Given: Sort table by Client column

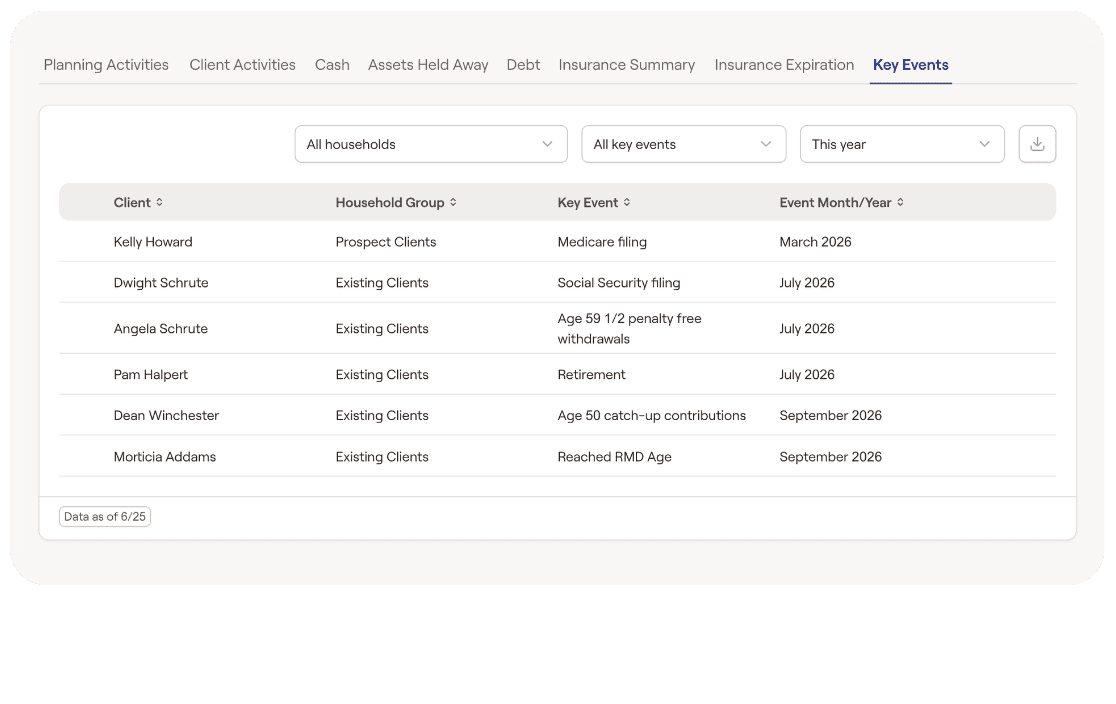Looking at the screenshot, I should tap(159, 202).
